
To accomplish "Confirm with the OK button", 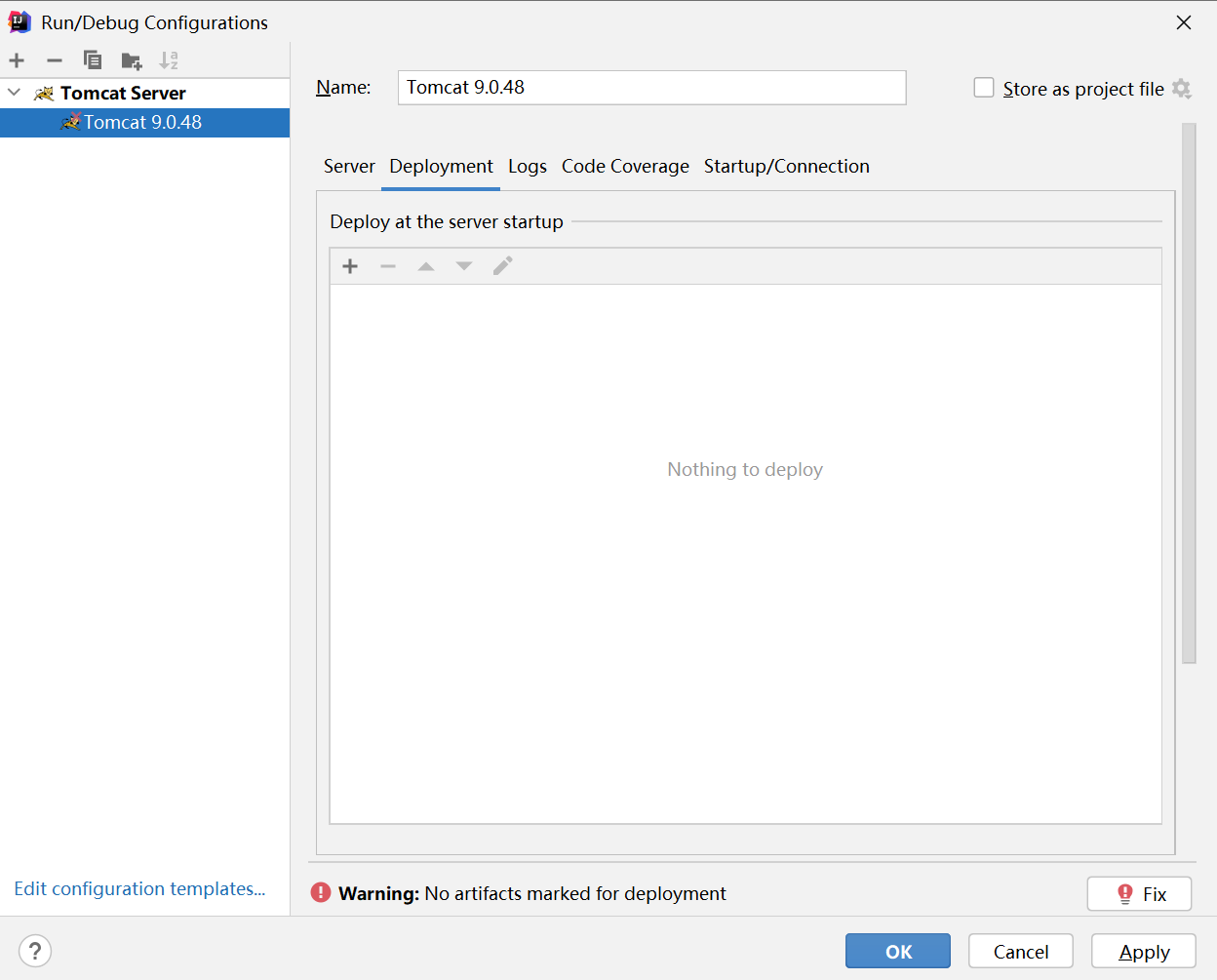I will click(898, 951).
